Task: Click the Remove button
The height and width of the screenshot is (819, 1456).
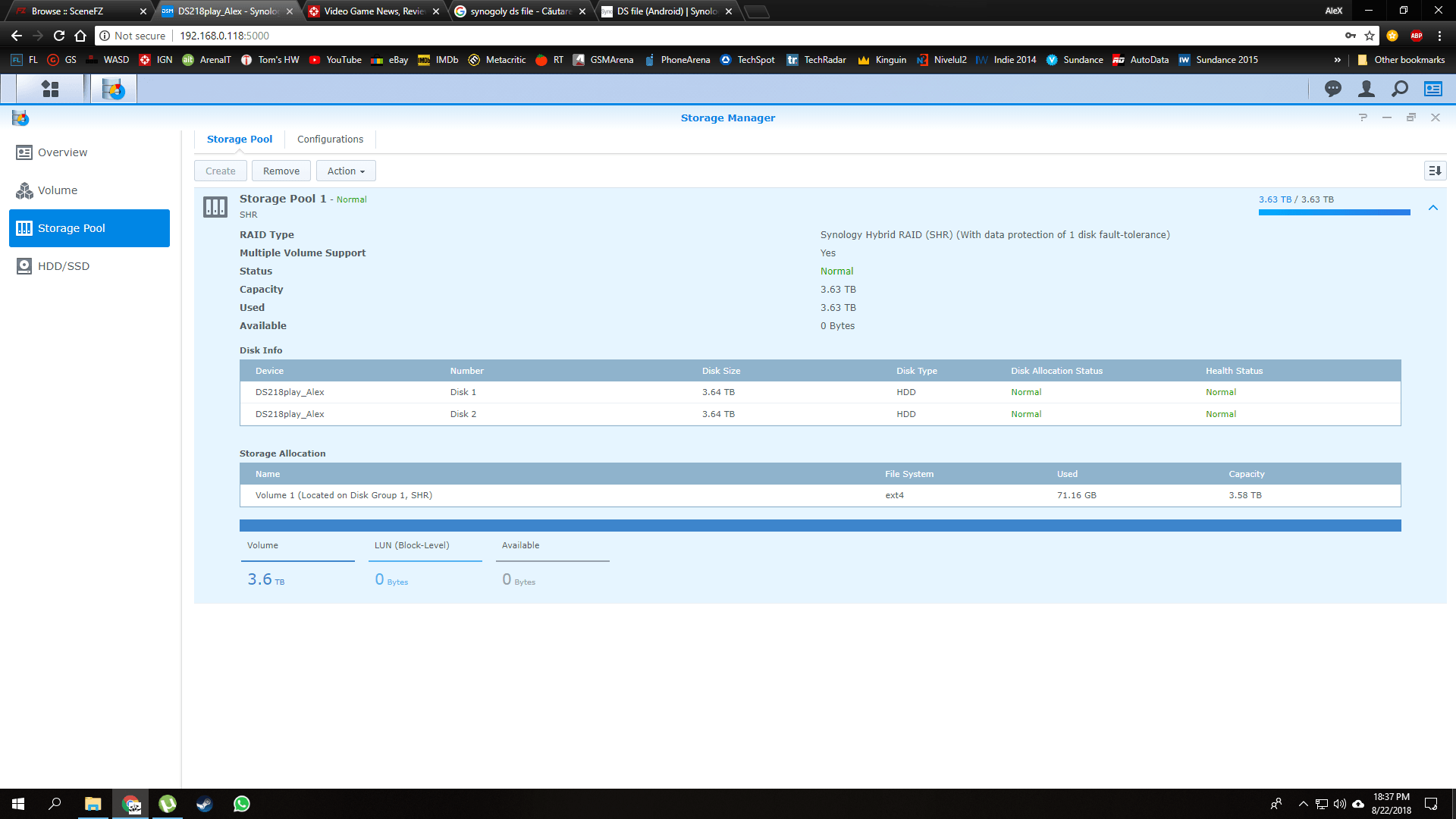Action: [281, 171]
